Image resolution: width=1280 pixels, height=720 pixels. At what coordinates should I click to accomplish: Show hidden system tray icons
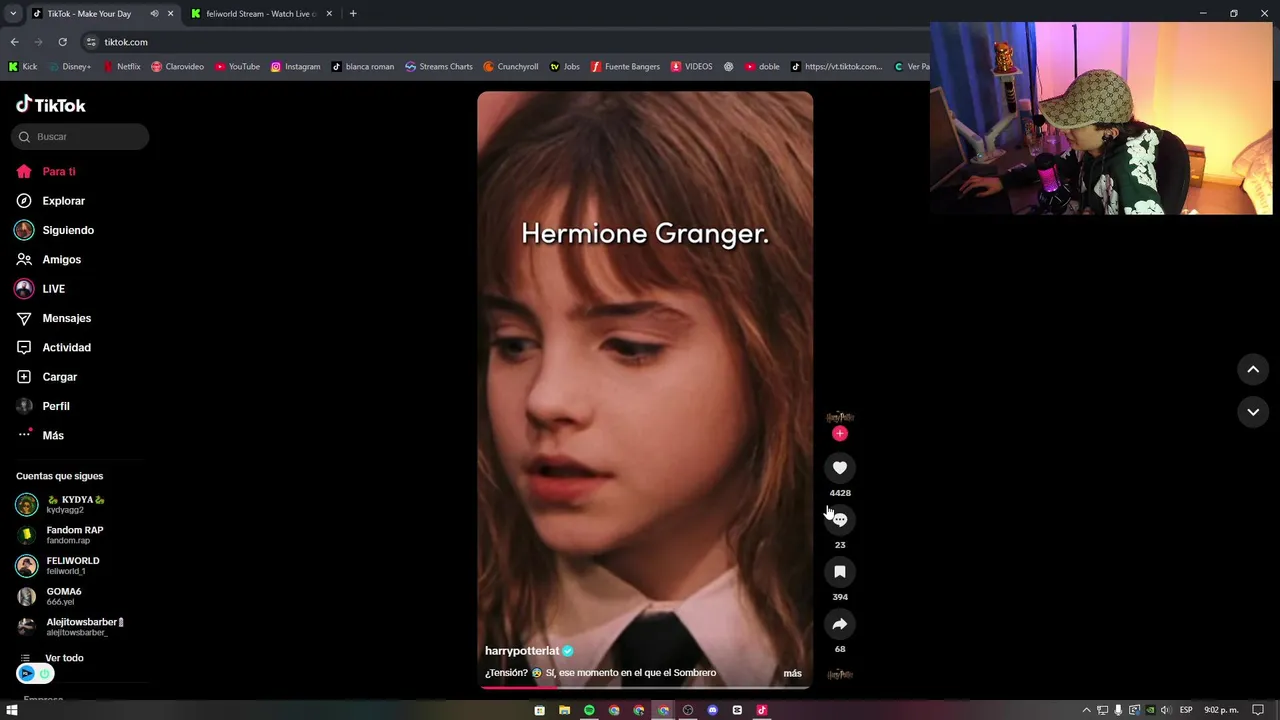pos(1086,710)
